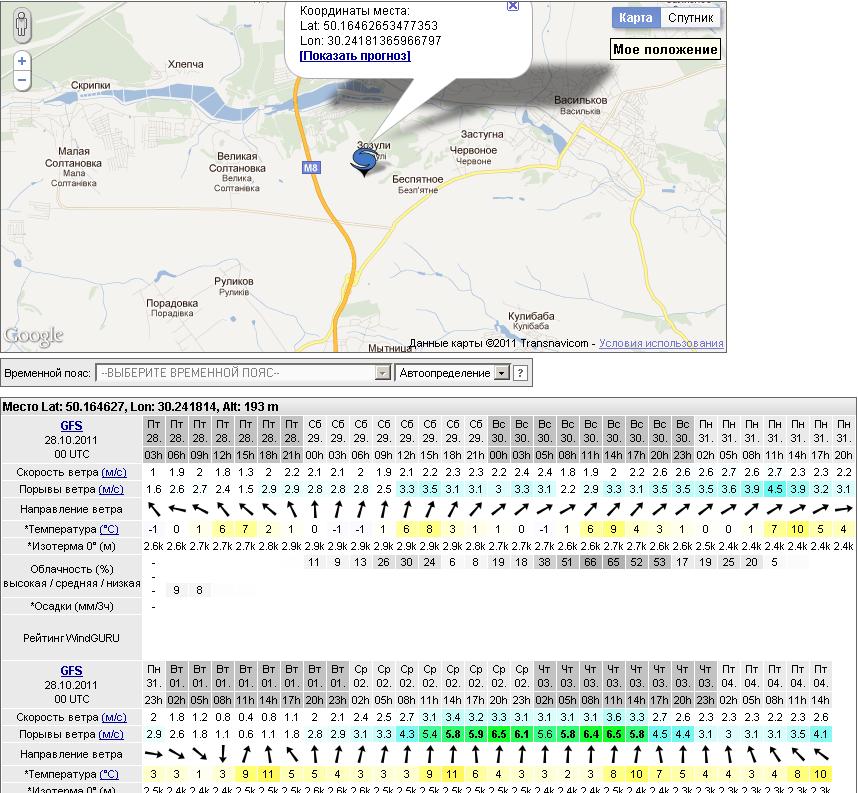Viewport: 858px width, 793px height.
Task: Change wind speed units м/с link
Action: (x=113, y=471)
